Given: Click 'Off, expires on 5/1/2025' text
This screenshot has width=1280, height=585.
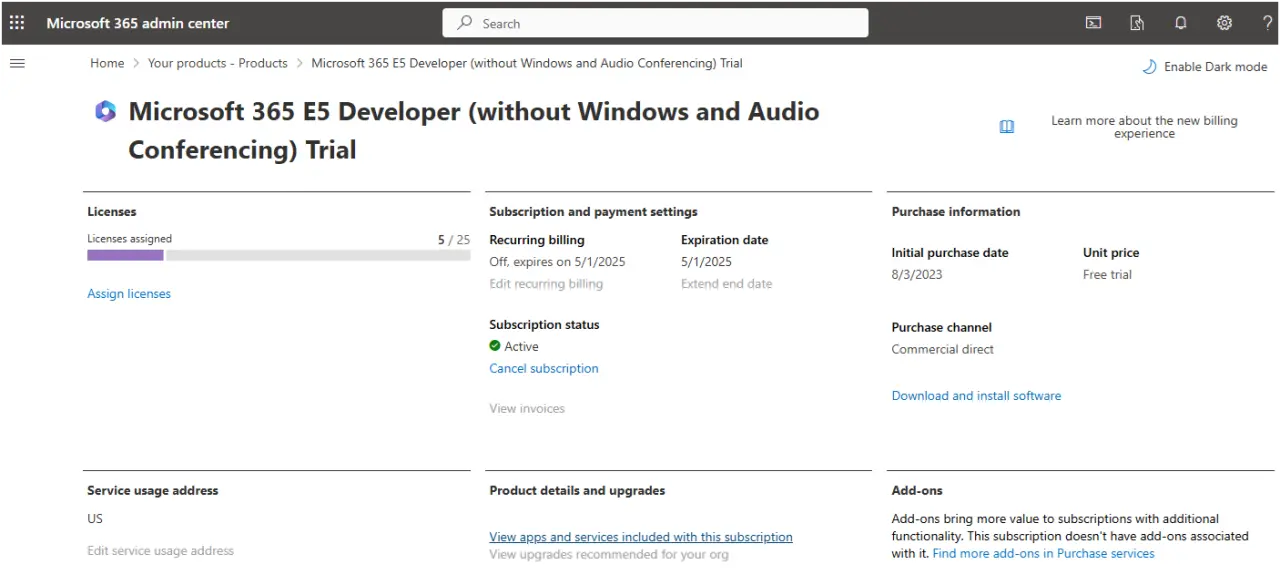Looking at the screenshot, I should (x=557, y=262).
